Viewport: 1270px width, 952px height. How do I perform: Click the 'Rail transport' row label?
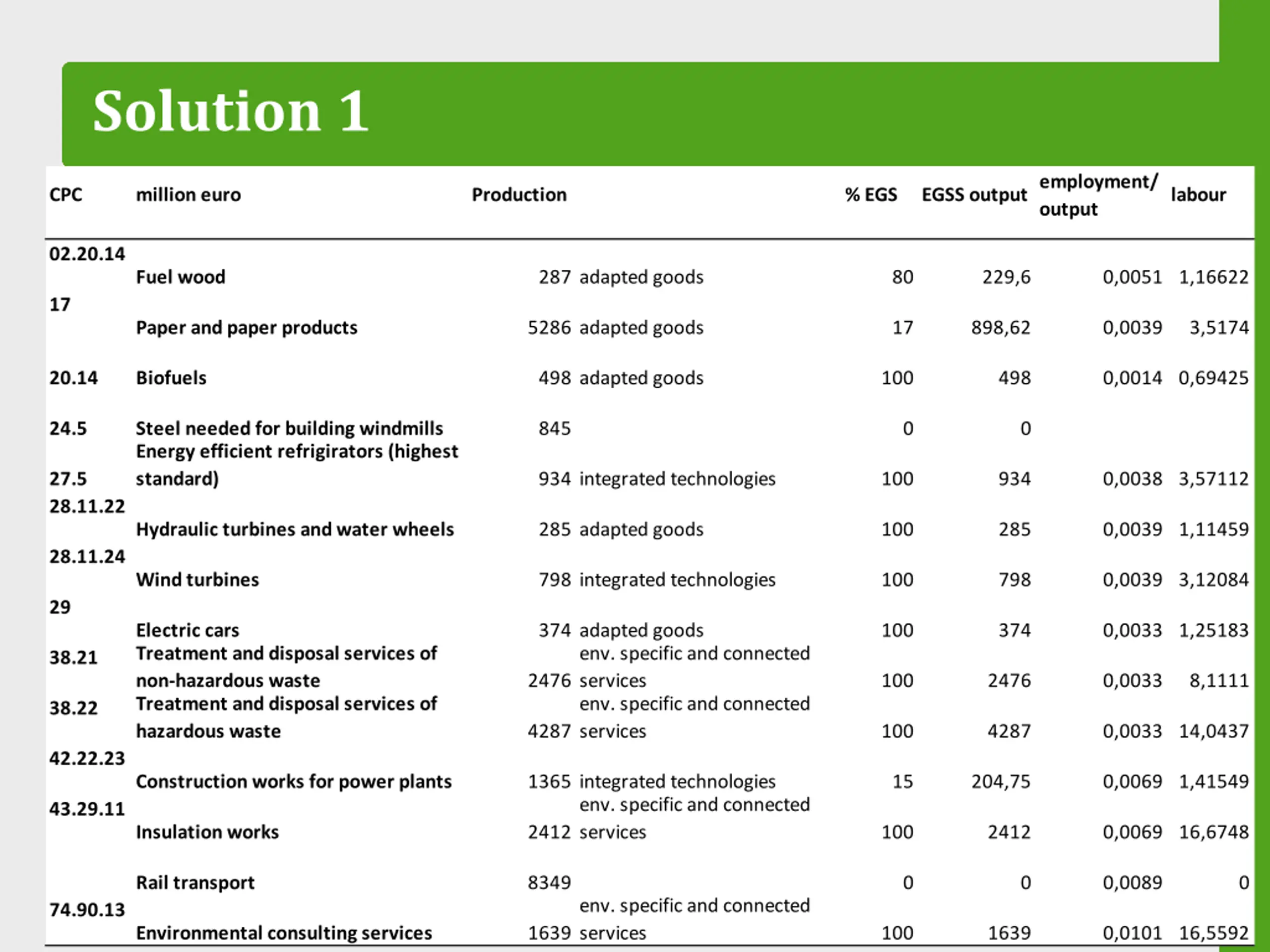[195, 883]
